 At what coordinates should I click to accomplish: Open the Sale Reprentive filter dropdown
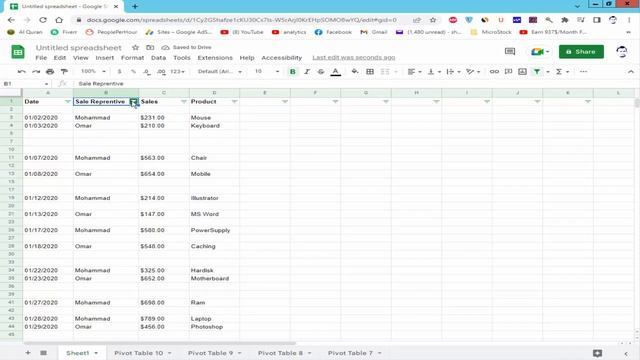(x=133, y=102)
